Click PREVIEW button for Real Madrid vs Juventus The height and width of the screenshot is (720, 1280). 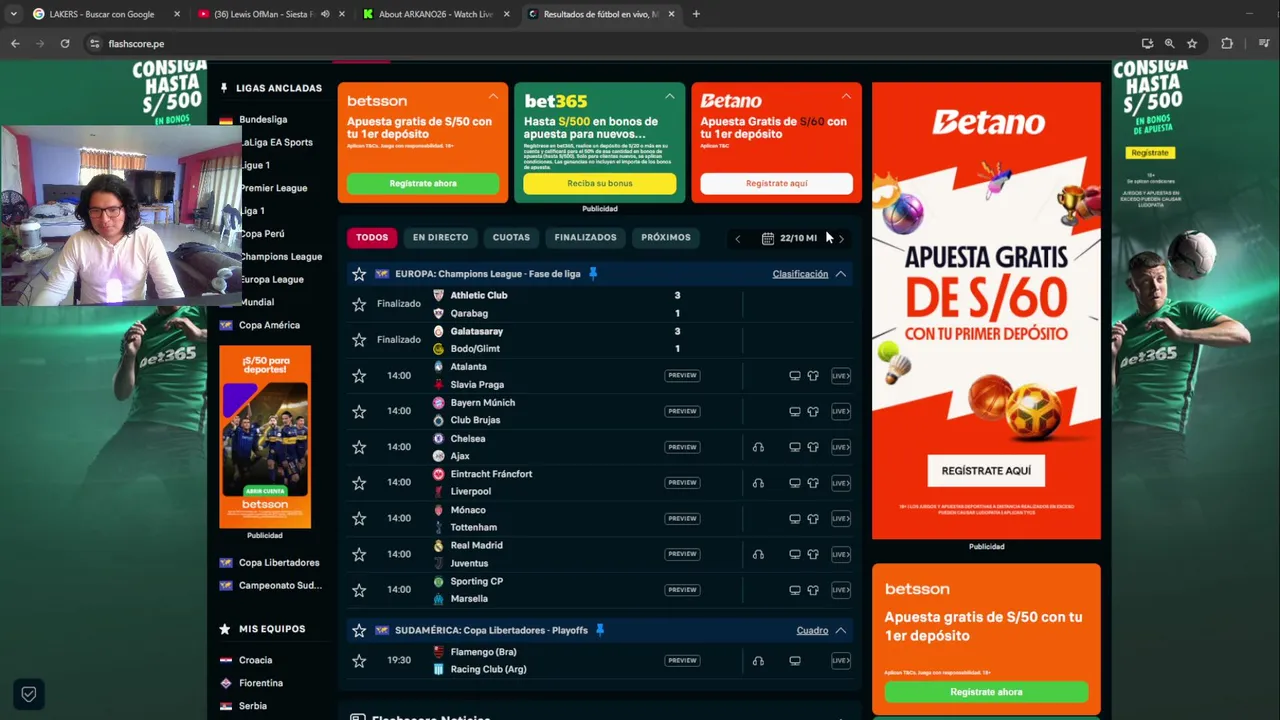pos(682,554)
